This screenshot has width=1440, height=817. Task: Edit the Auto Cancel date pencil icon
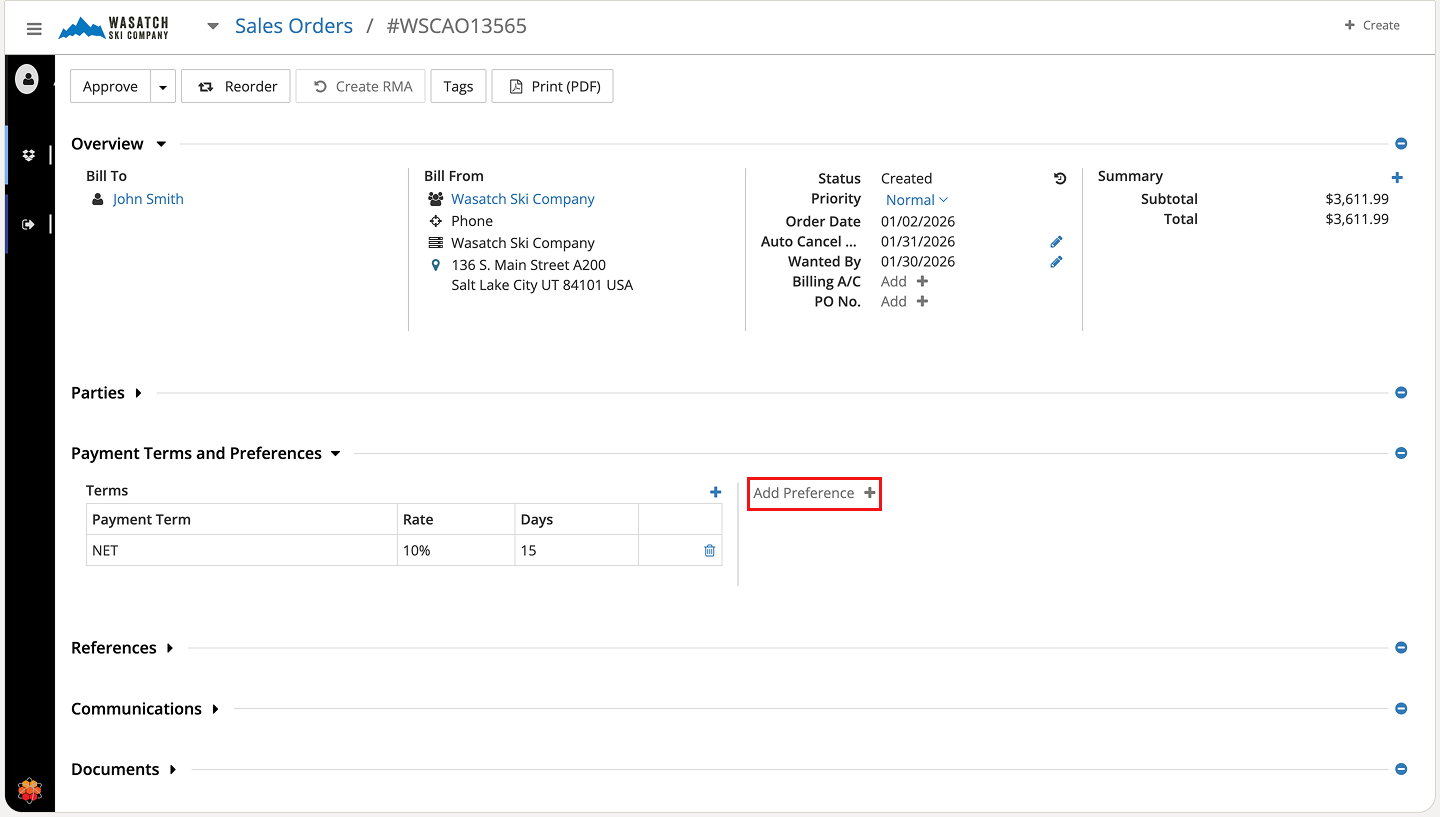(1056, 242)
